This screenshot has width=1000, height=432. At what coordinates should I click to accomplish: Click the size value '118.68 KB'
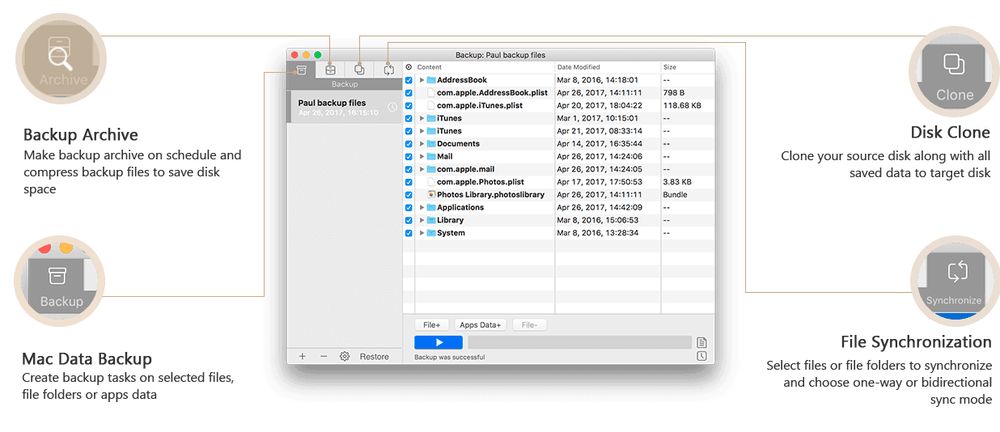click(682, 105)
